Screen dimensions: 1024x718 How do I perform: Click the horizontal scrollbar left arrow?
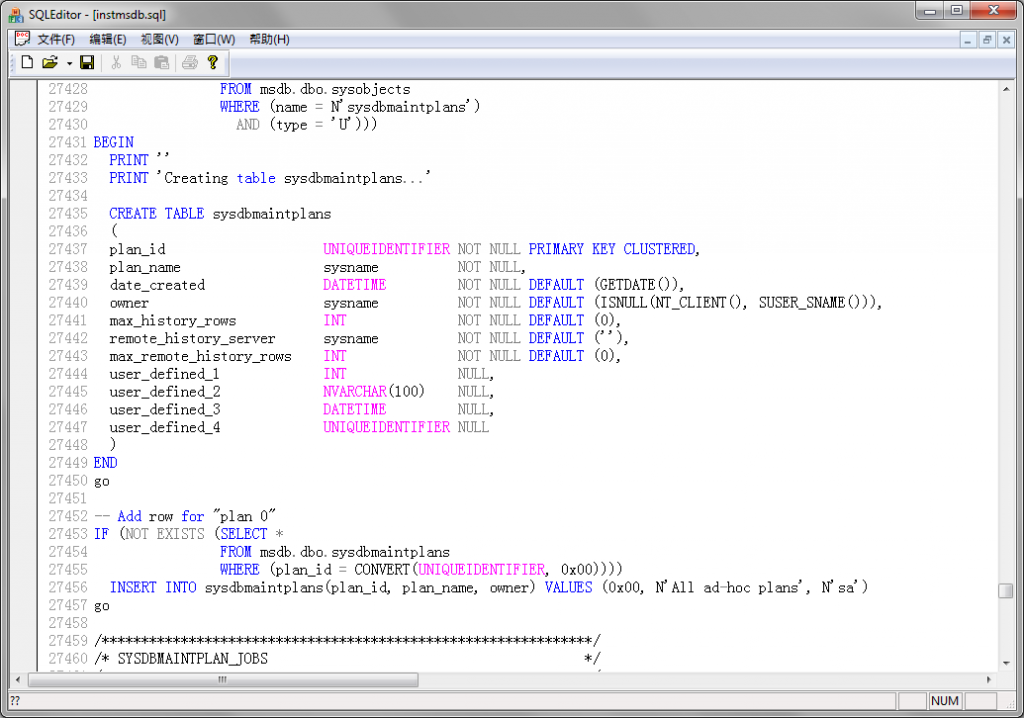[18, 679]
